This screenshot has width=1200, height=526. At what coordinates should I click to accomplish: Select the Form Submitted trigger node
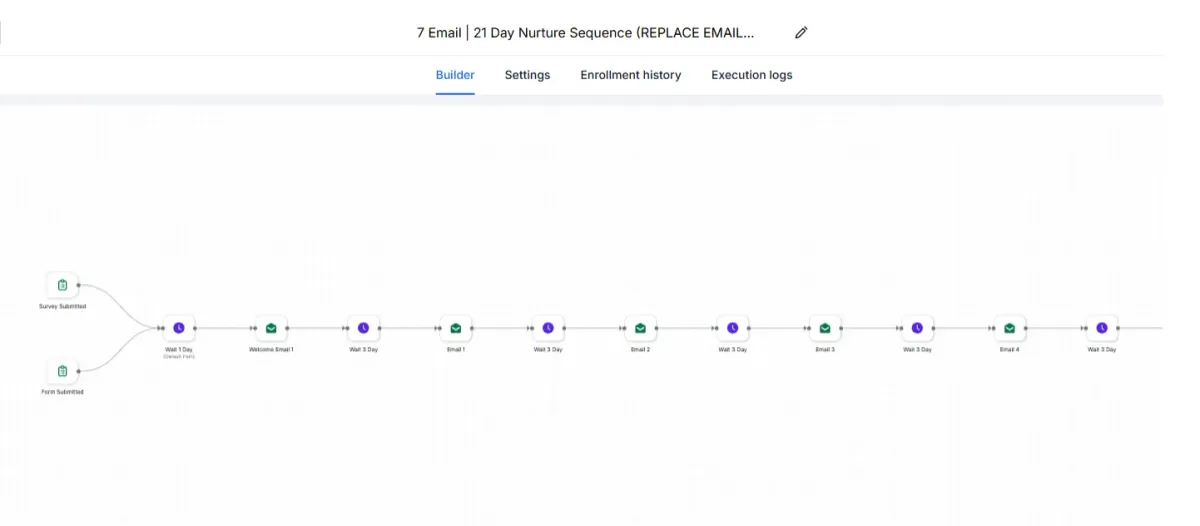click(62, 371)
